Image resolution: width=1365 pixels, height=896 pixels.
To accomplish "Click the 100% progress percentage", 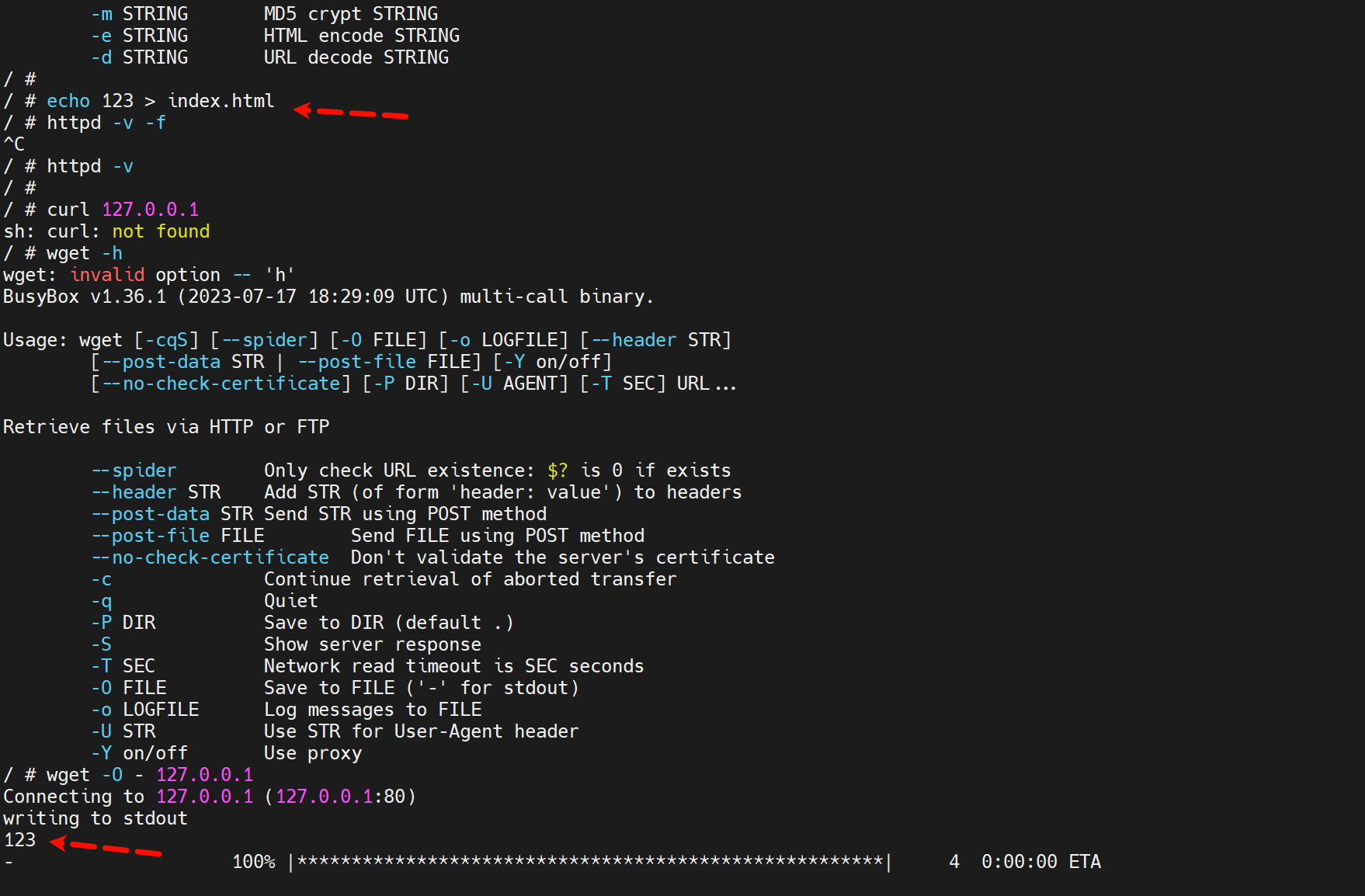I will (254, 862).
